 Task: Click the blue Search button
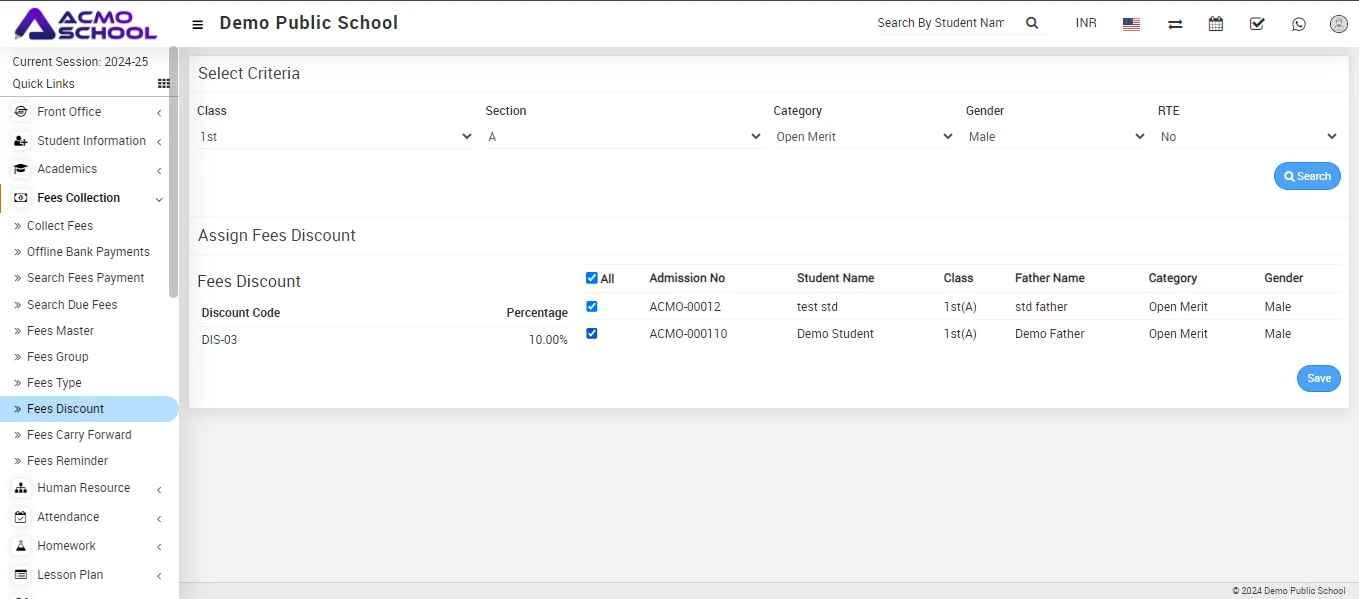click(1307, 176)
